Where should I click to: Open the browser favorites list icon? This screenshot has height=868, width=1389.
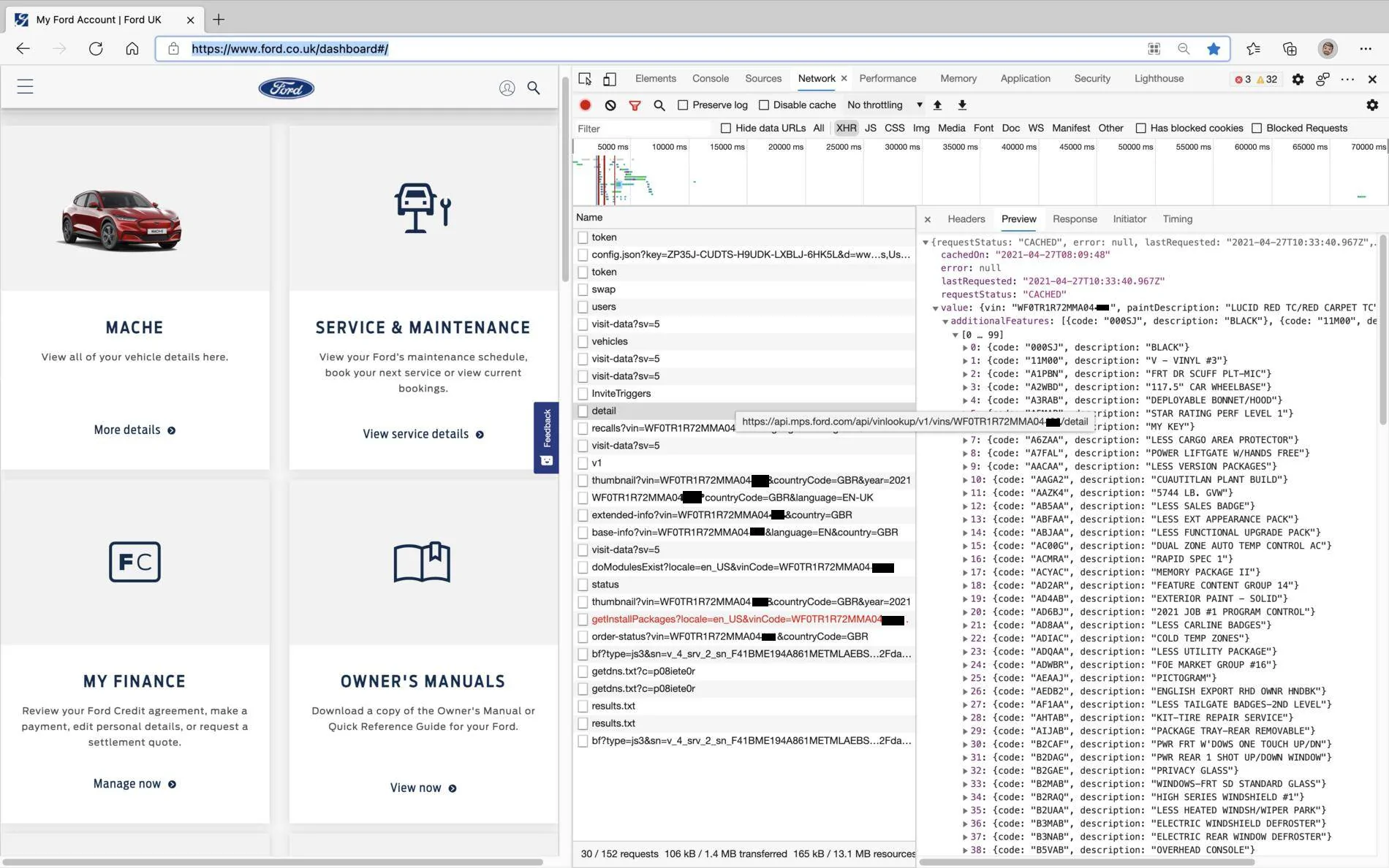(1253, 49)
